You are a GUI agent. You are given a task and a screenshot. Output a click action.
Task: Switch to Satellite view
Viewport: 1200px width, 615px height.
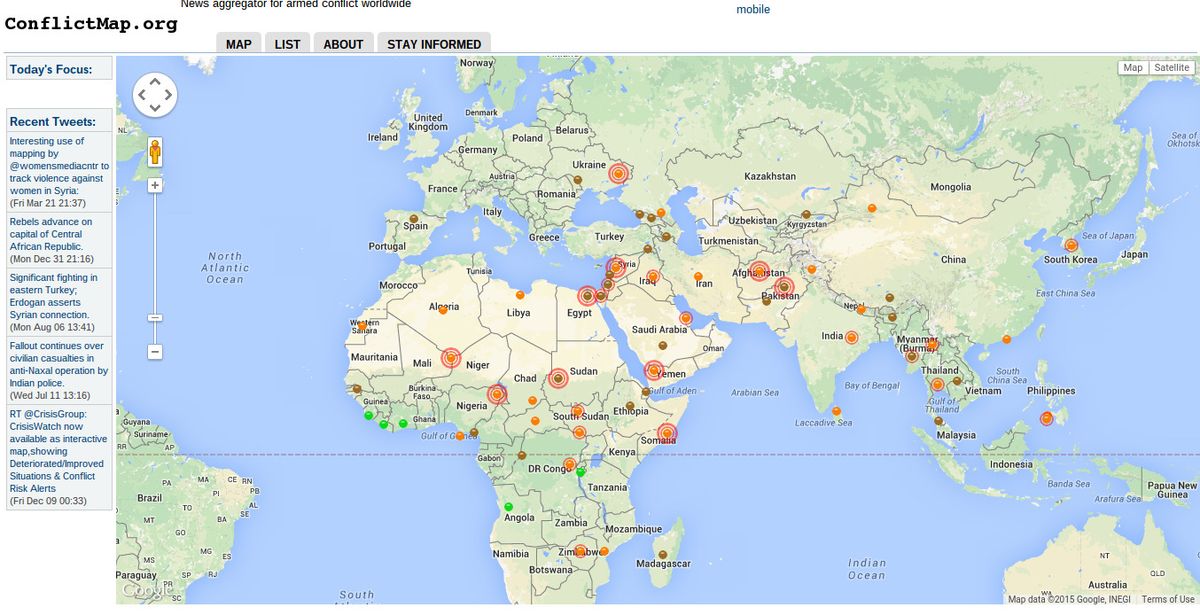[1172, 66]
